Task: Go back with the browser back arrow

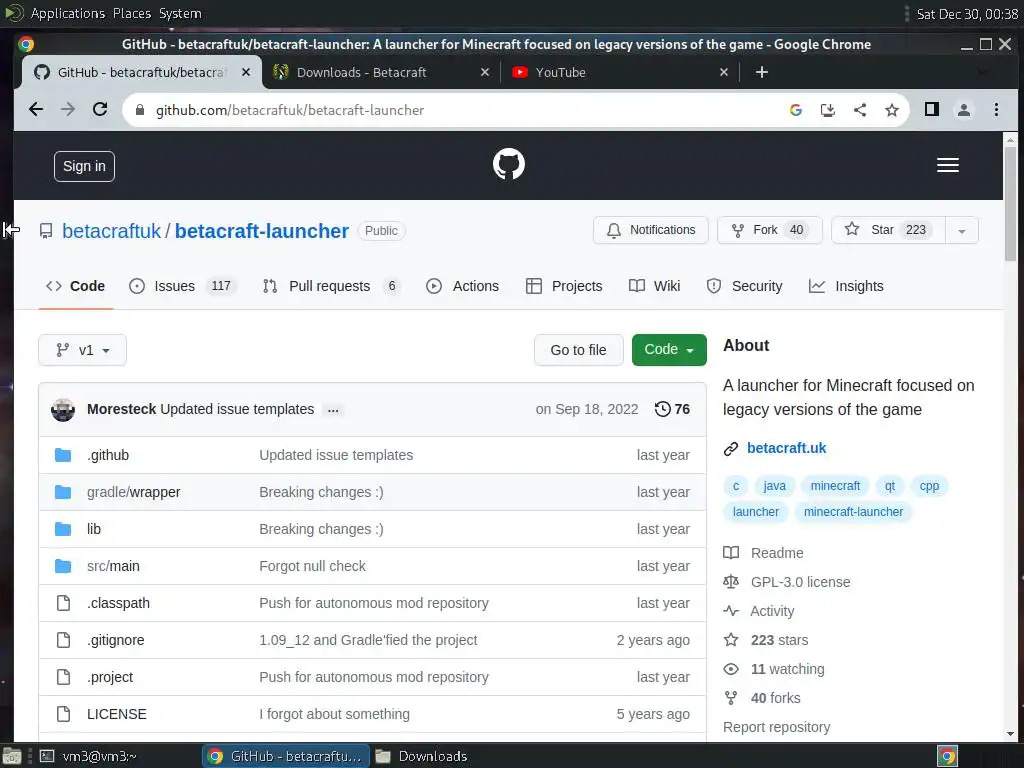Action: [x=36, y=110]
